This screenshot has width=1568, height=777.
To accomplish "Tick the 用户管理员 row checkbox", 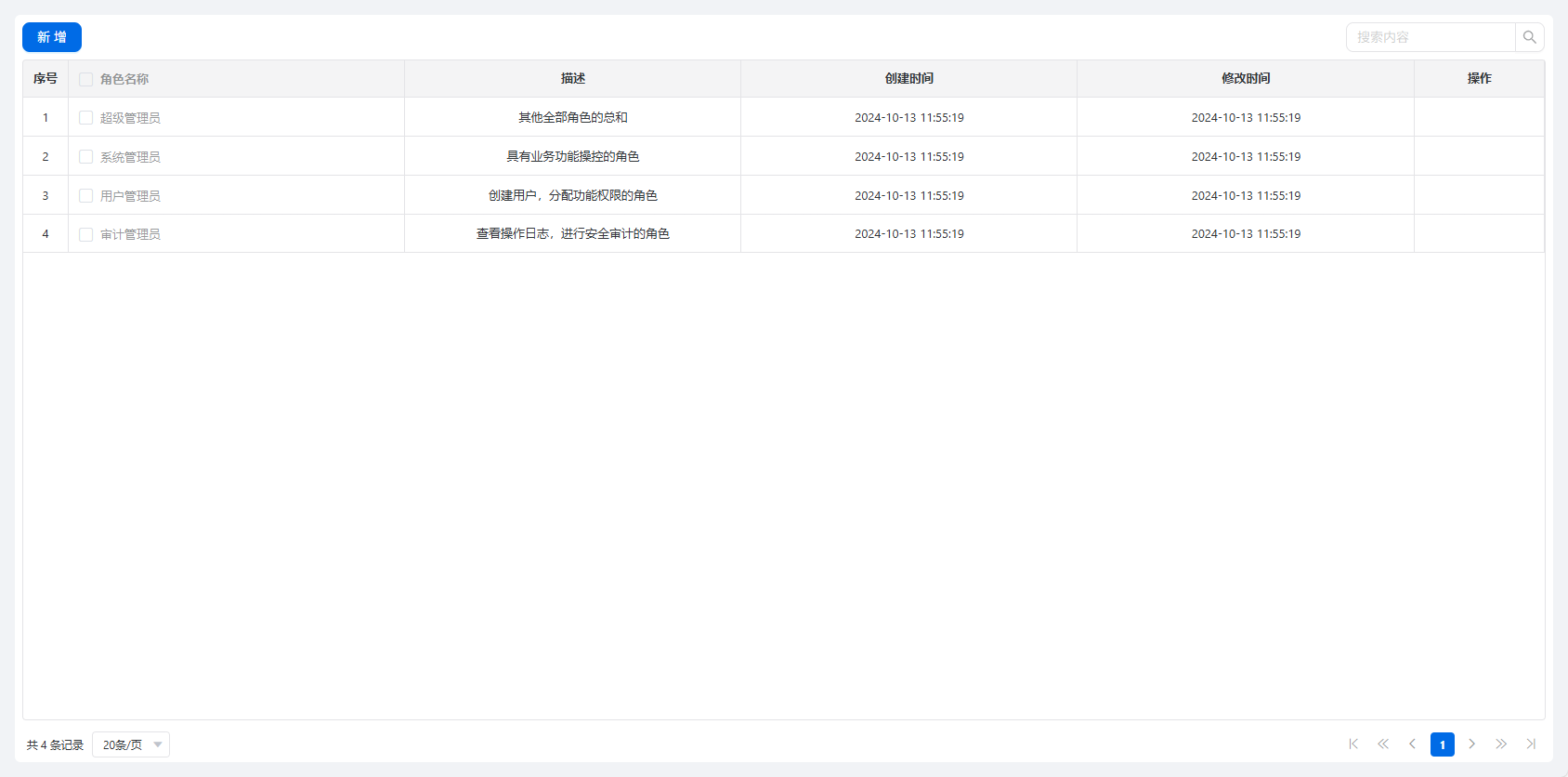I will coord(86,196).
